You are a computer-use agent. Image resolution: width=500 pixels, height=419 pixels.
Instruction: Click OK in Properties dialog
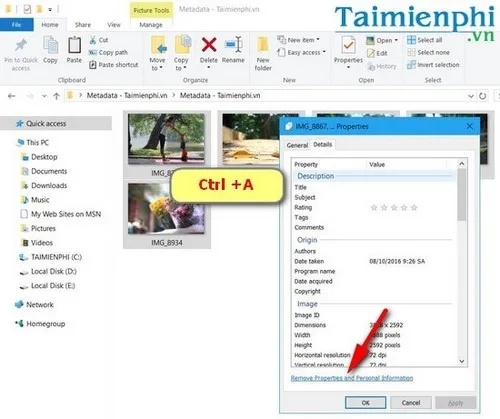pyautogui.click(x=366, y=403)
